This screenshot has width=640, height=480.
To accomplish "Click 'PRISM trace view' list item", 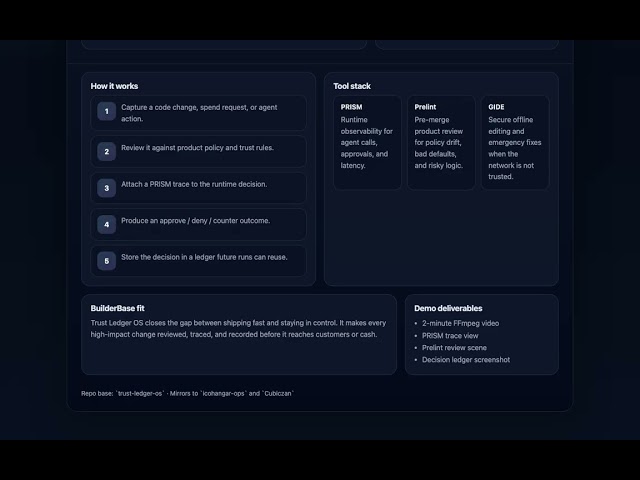I will click(x=450, y=336).
